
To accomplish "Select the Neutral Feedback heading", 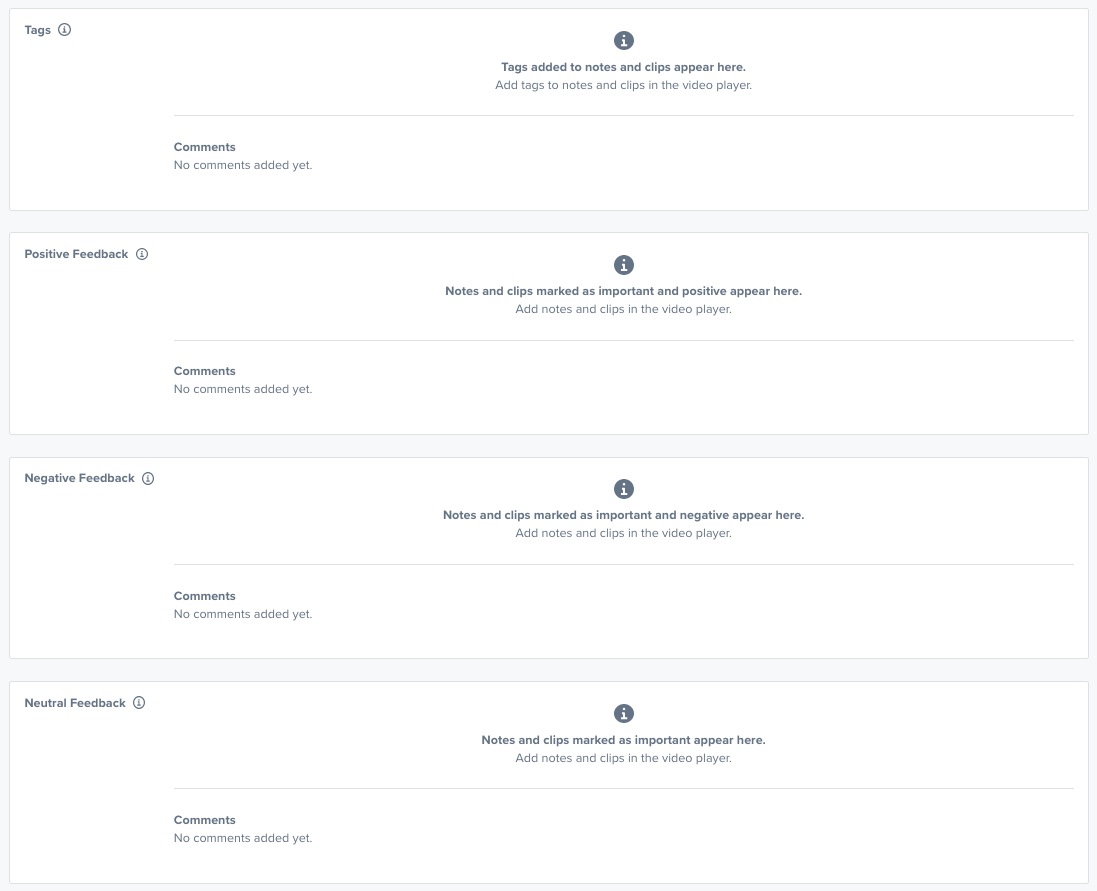I will point(75,703).
